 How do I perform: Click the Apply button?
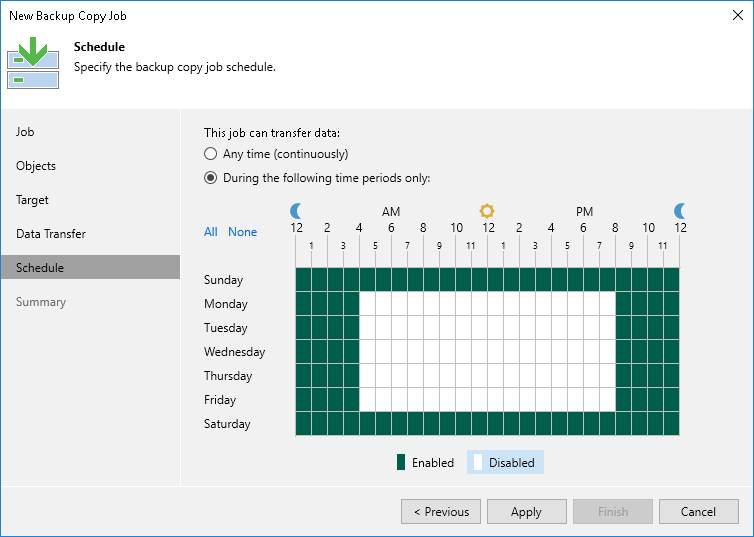pyautogui.click(x=526, y=512)
